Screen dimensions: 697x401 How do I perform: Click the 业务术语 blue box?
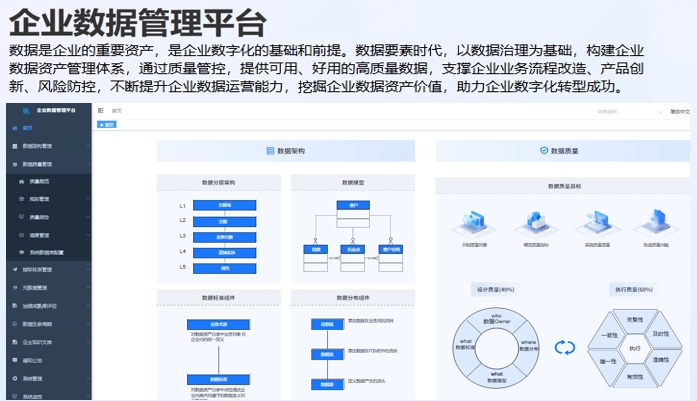point(218,325)
